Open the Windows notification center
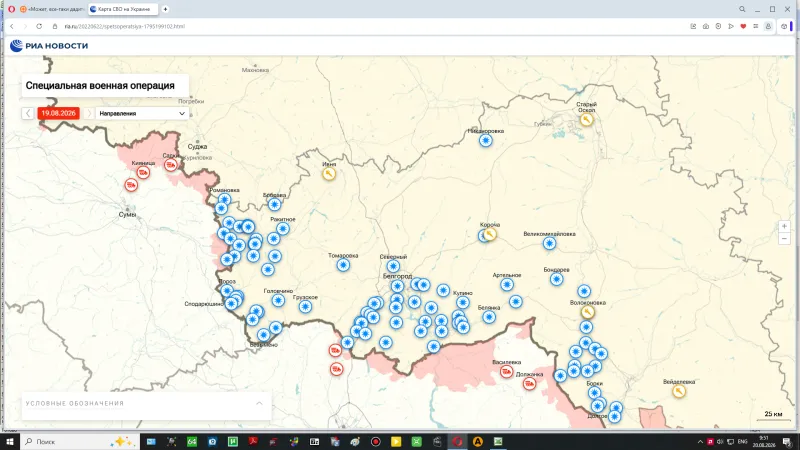 coord(789,441)
